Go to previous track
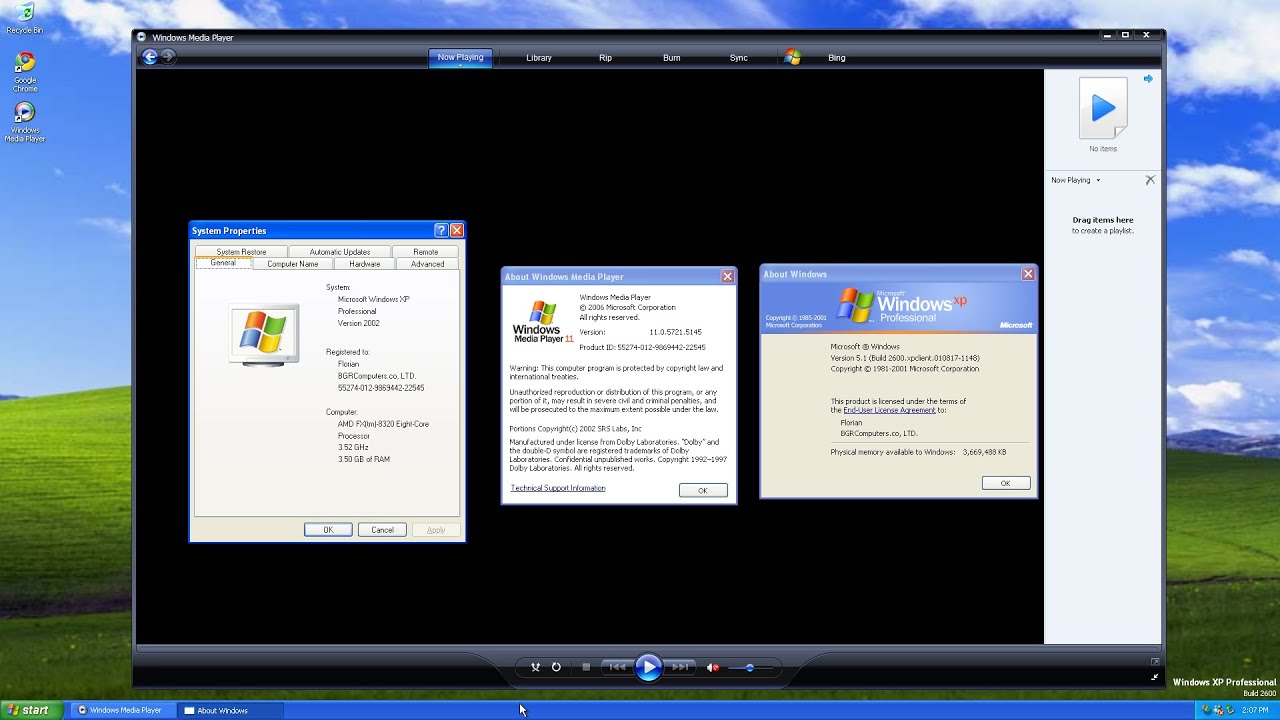 (x=617, y=667)
